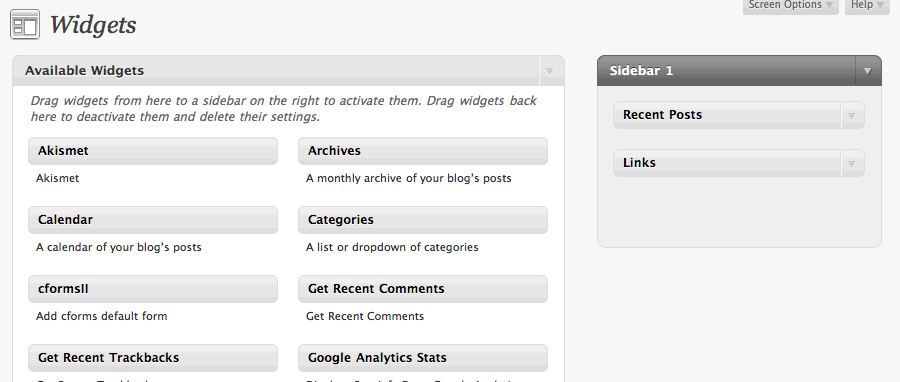The image size is (900, 382).
Task: Click the Widgets page icon beside title
Action: click(x=25, y=25)
